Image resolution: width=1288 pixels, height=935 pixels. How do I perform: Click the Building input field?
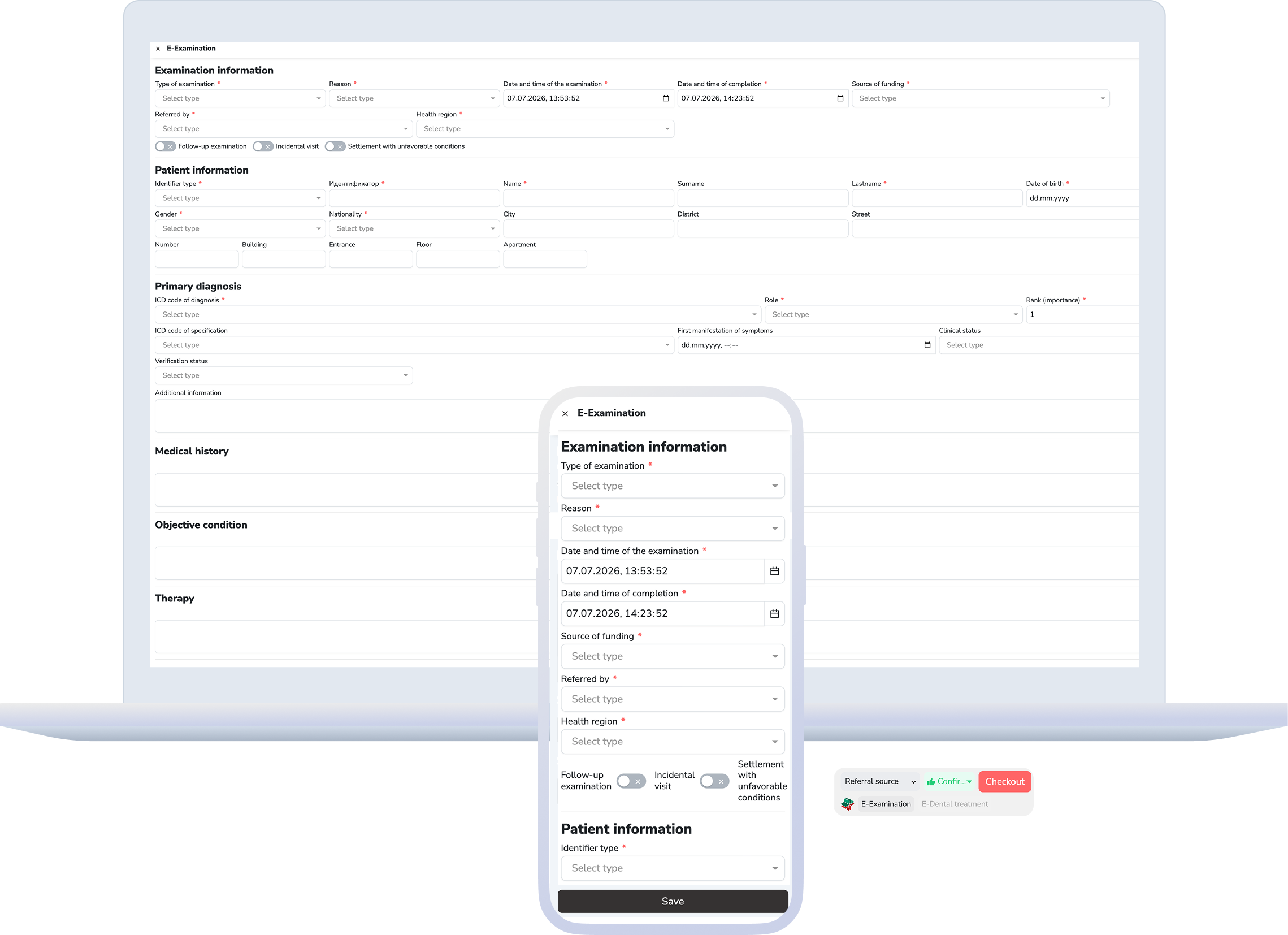[283, 259]
